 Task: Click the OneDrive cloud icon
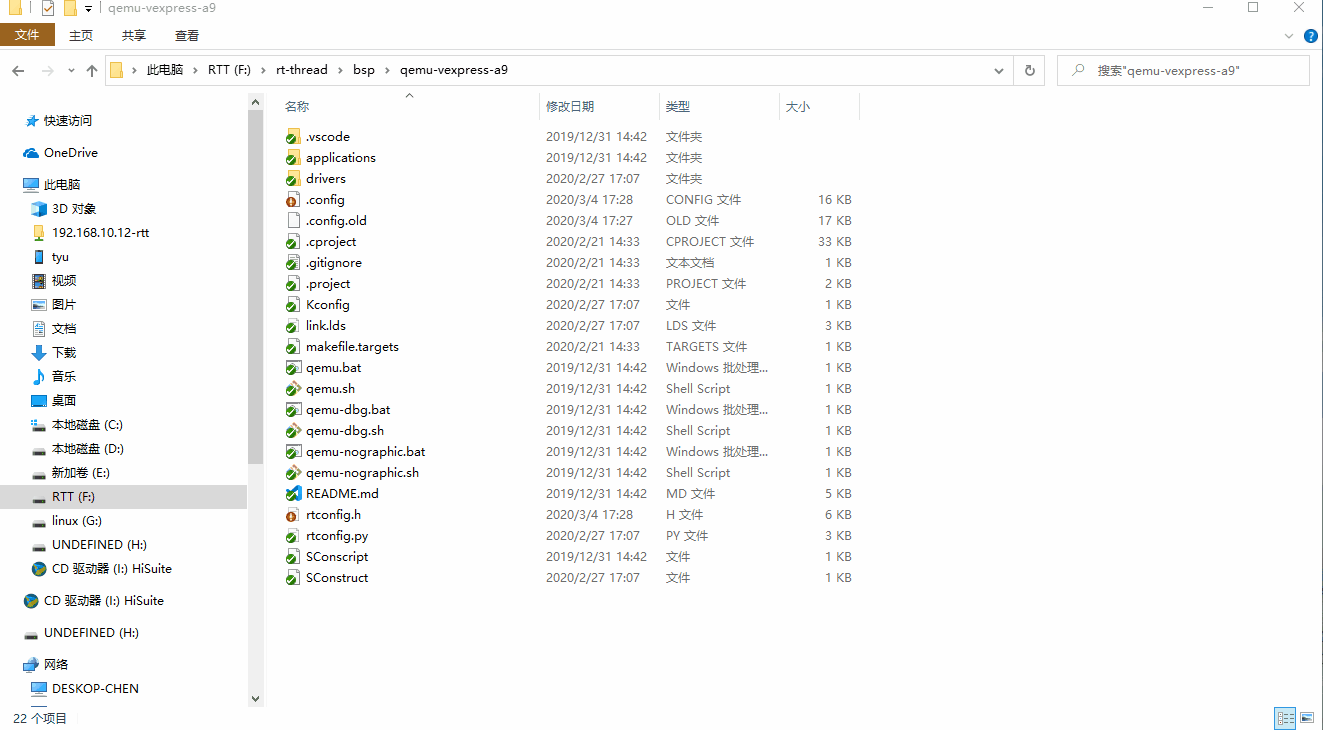coord(31,153)
